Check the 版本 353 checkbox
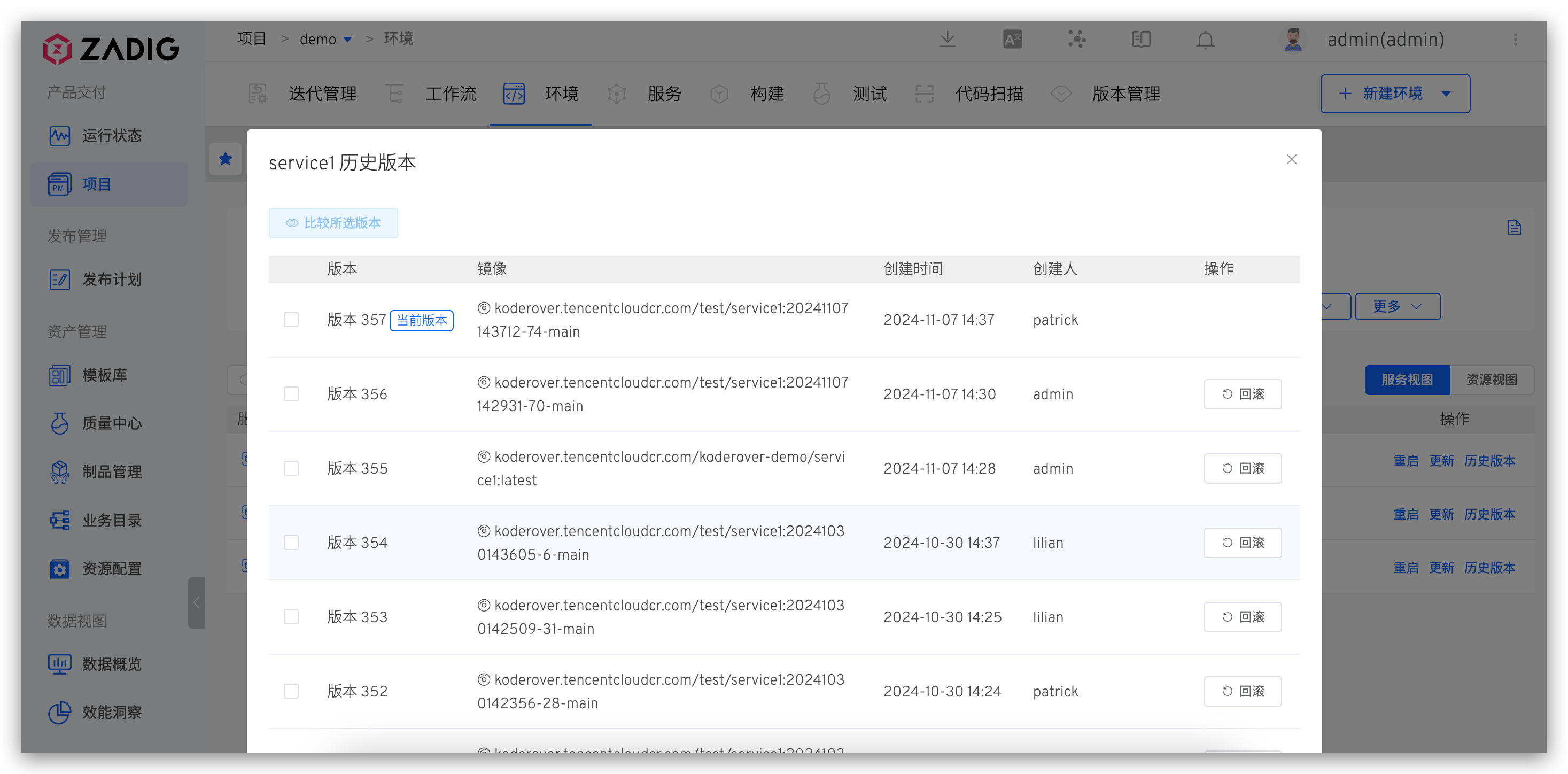 291,617
